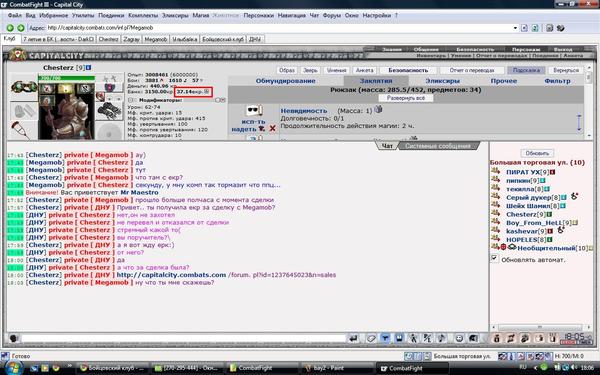Open the address bar dropdown arrow
Image resolution: width=600 pixels, height=375 pixels.
tap(515, 28)
